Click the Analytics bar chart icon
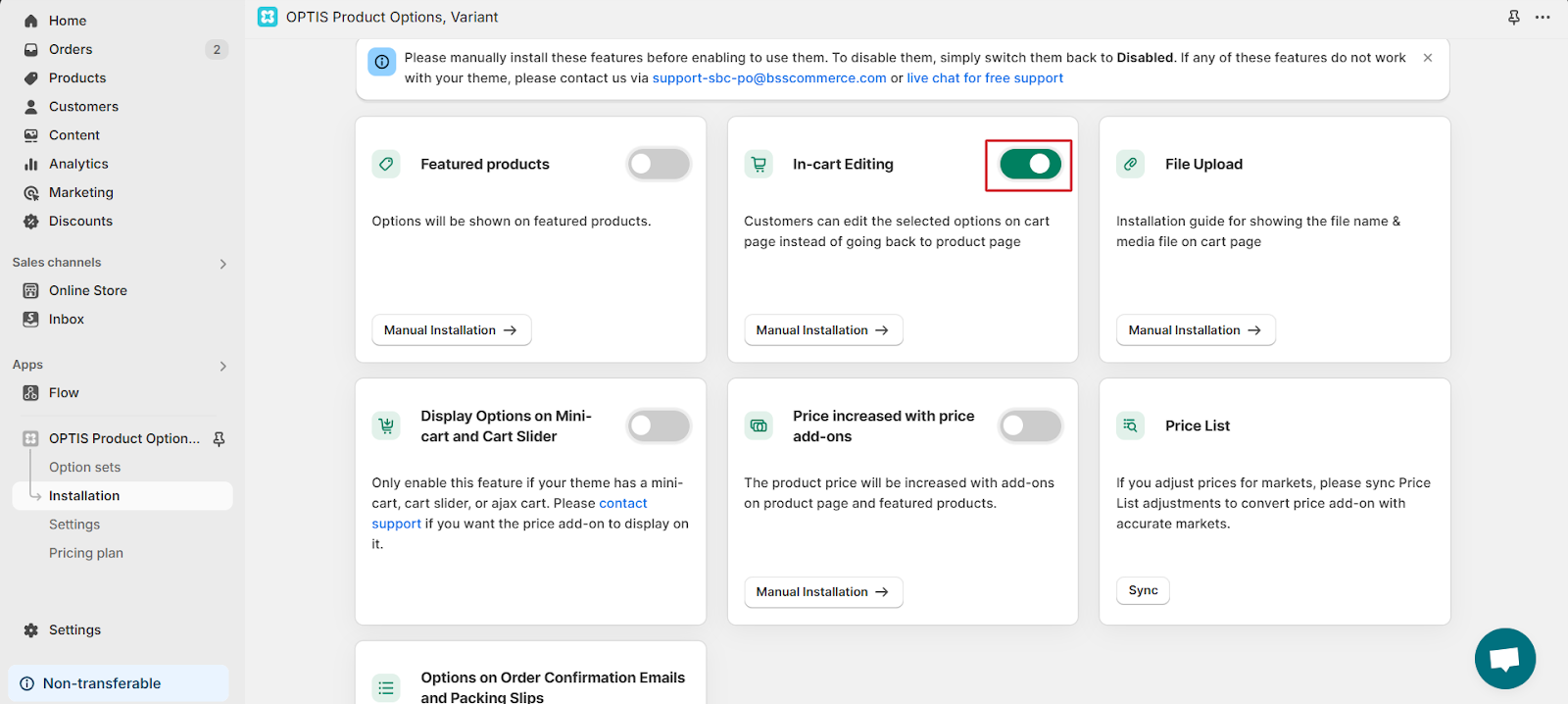Image resolution: width=1568 pixels, height=704 pixels. click(31, 164)
